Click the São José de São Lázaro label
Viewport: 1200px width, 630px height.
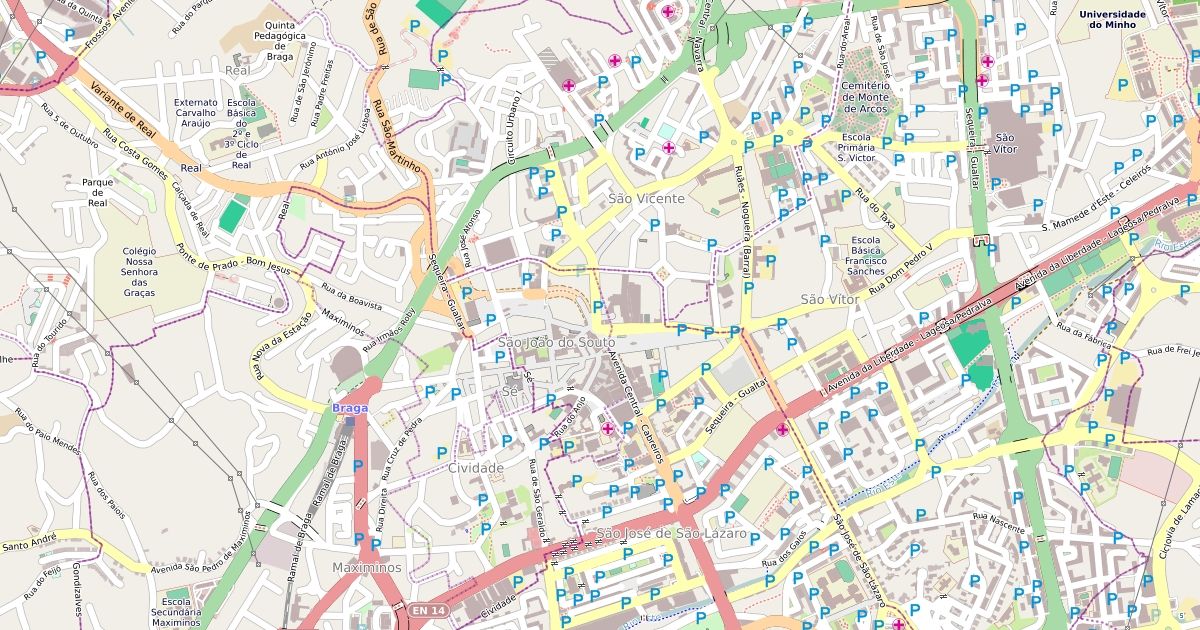tap(671, 534)
